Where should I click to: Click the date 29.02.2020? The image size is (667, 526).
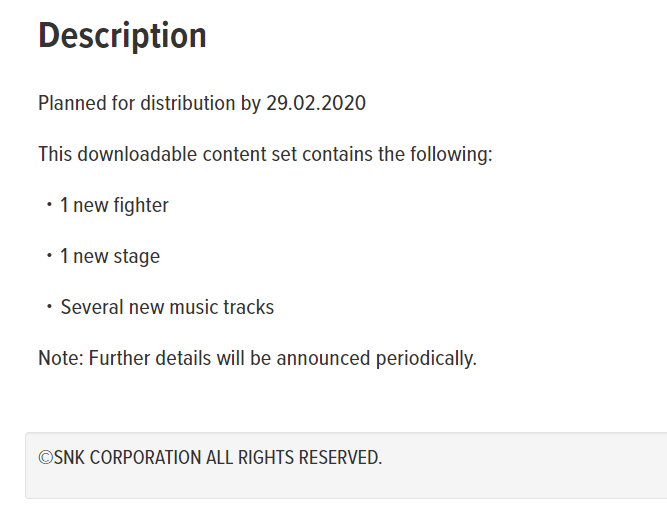point(317,104)
